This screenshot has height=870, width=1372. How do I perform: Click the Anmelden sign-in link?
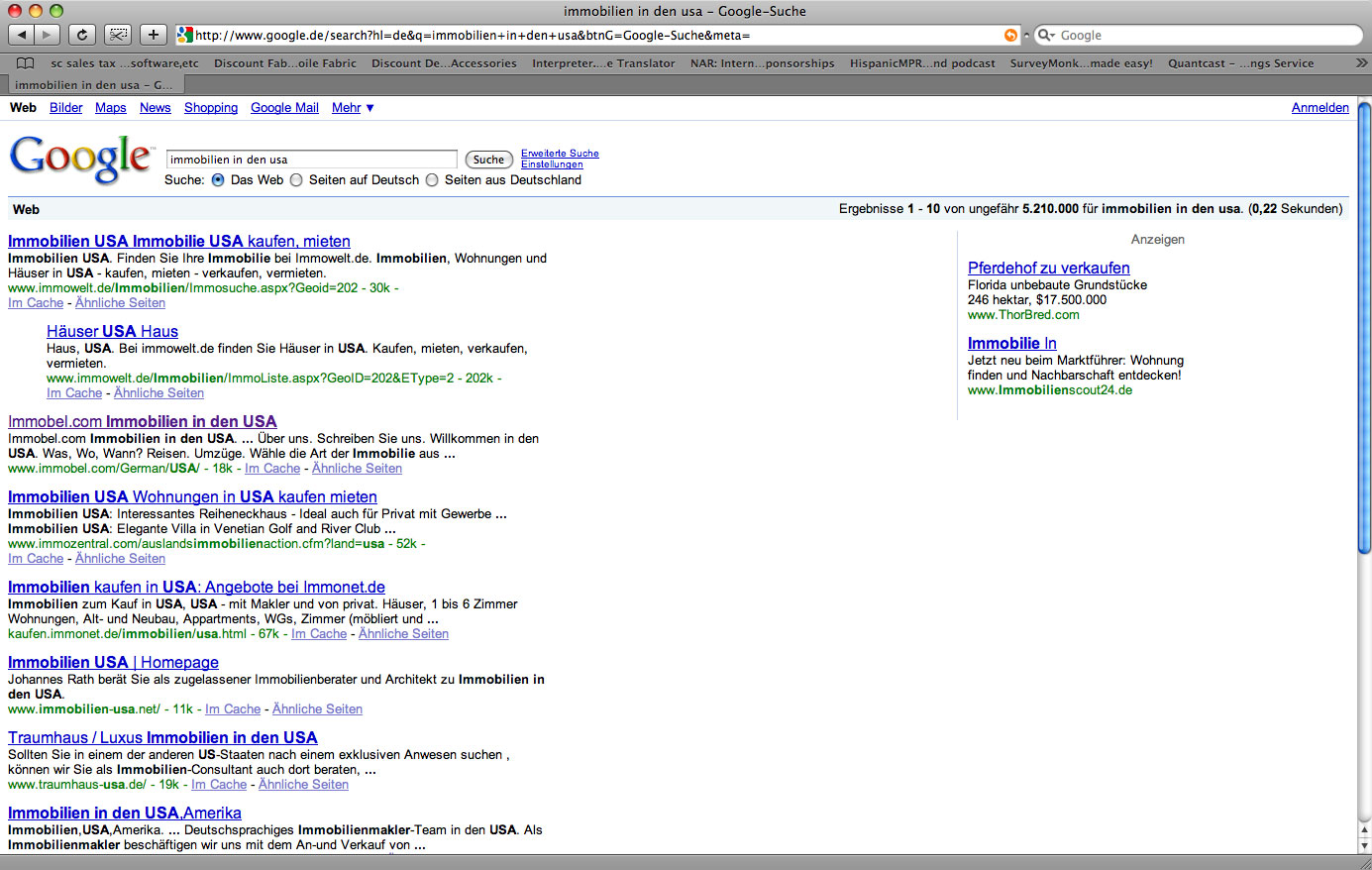click(1320, 108)
